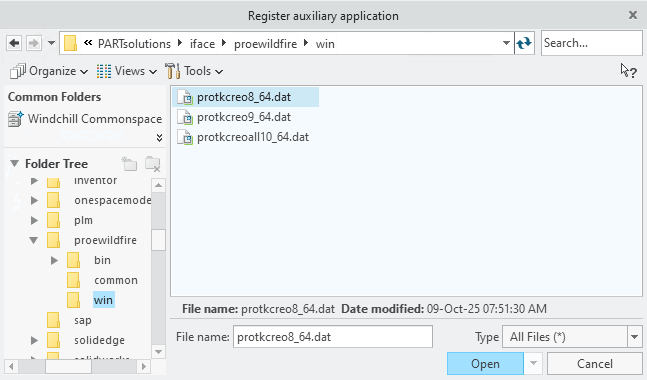Screen dimensions: 647x380
Task: Click the Forward navigation arrow
Action: coord(34,43)
